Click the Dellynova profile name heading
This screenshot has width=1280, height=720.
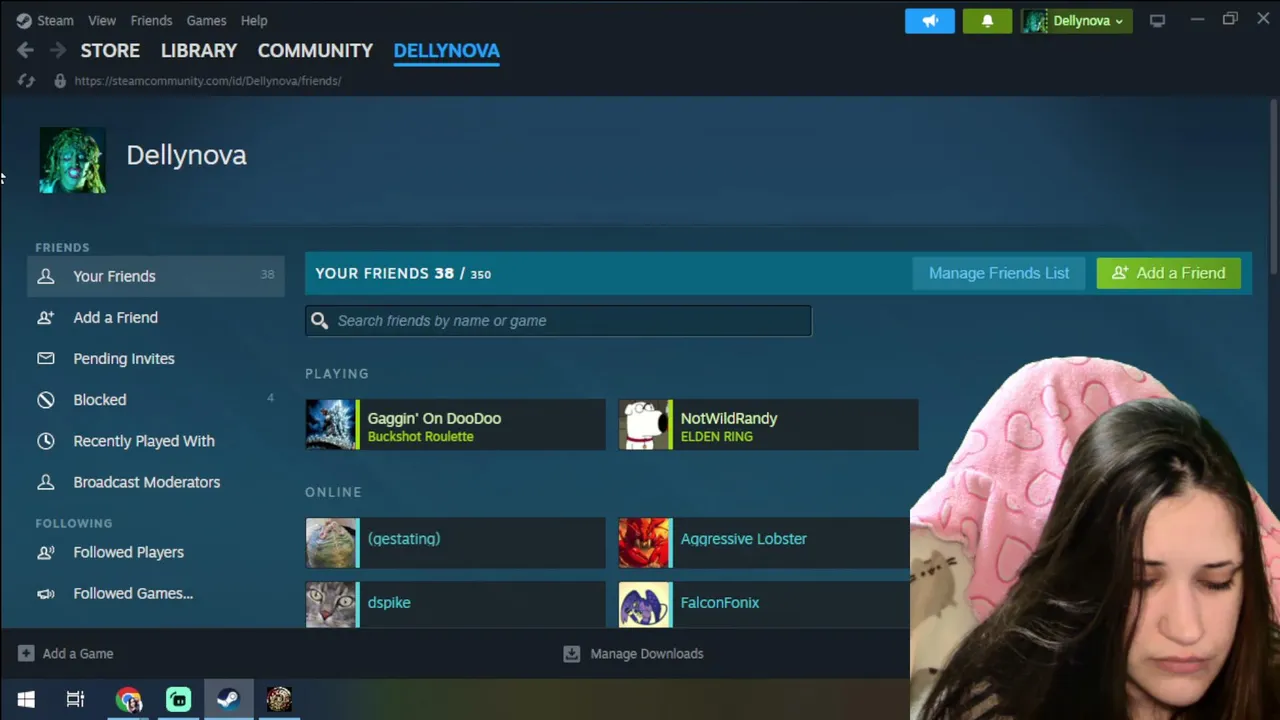tap(186, 155)
